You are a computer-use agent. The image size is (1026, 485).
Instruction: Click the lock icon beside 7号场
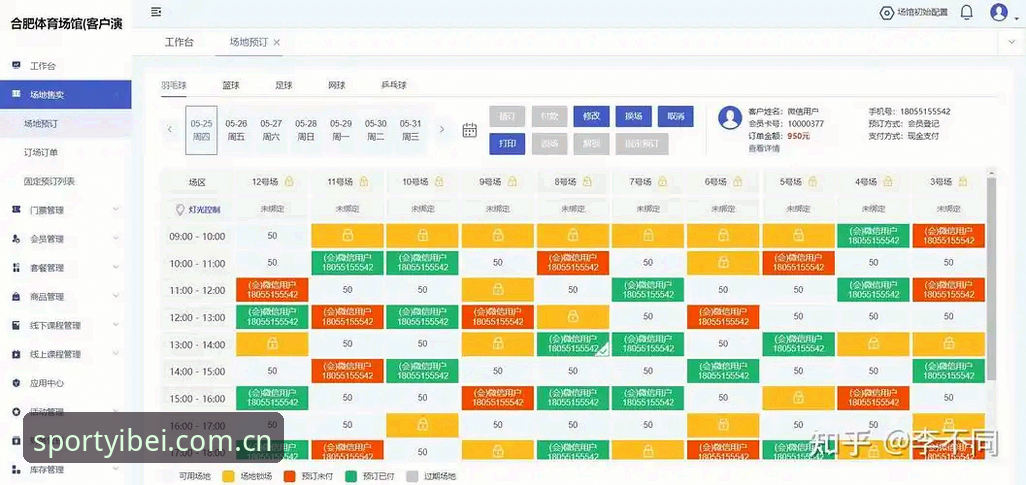click(663, 181)
